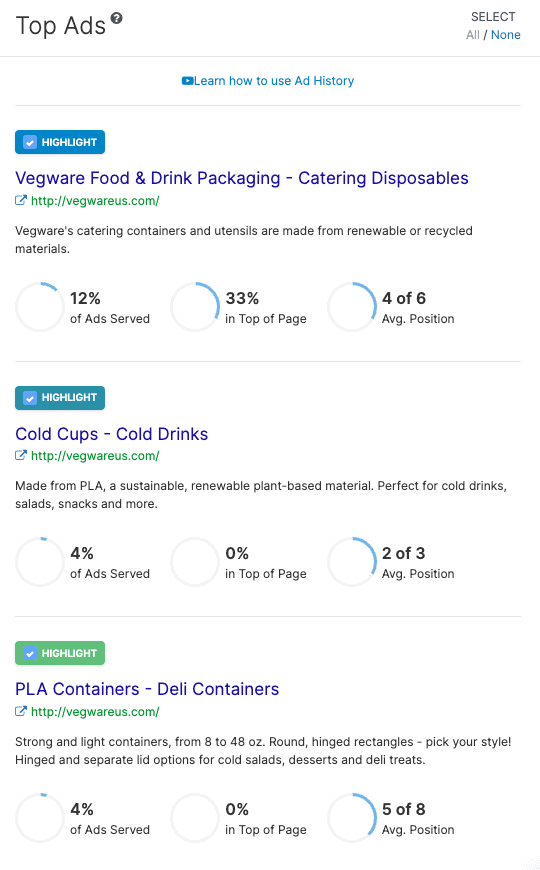Viewport: 540px width, 870px height.
Task: Select All ads
Action: coord(473,35)
